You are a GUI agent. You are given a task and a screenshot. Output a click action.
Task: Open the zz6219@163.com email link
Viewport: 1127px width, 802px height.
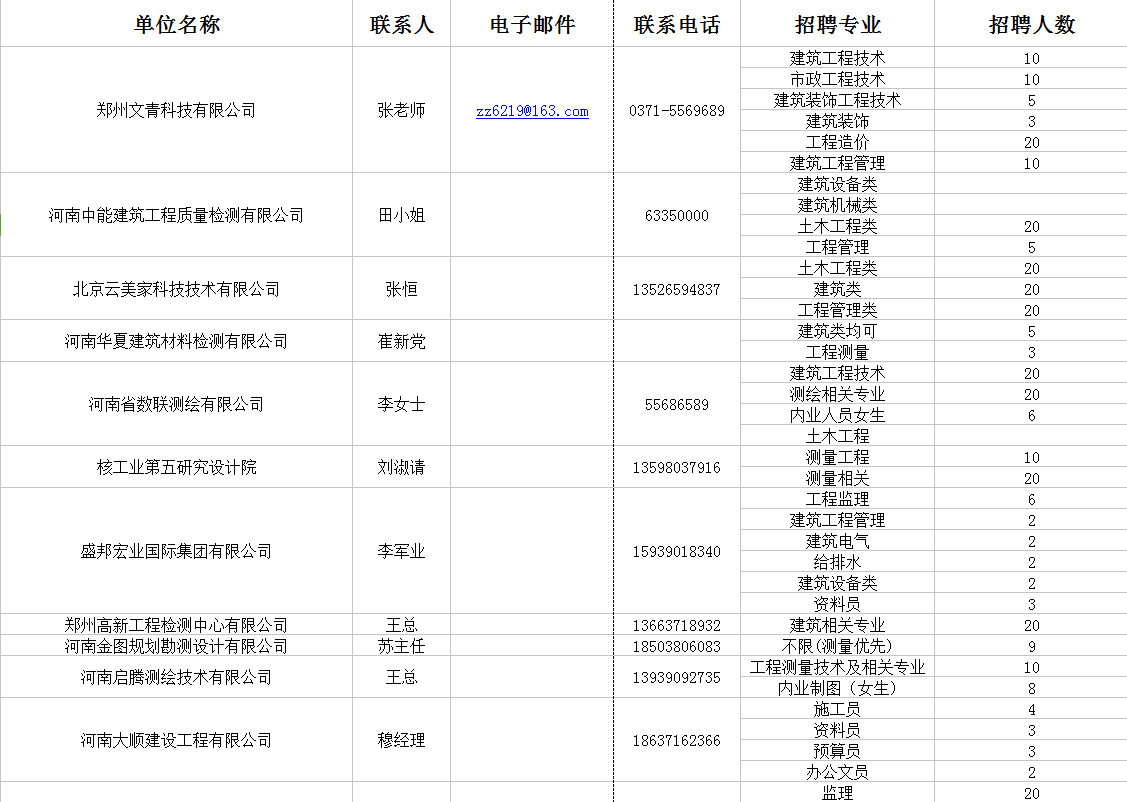(x=532, y=111)
